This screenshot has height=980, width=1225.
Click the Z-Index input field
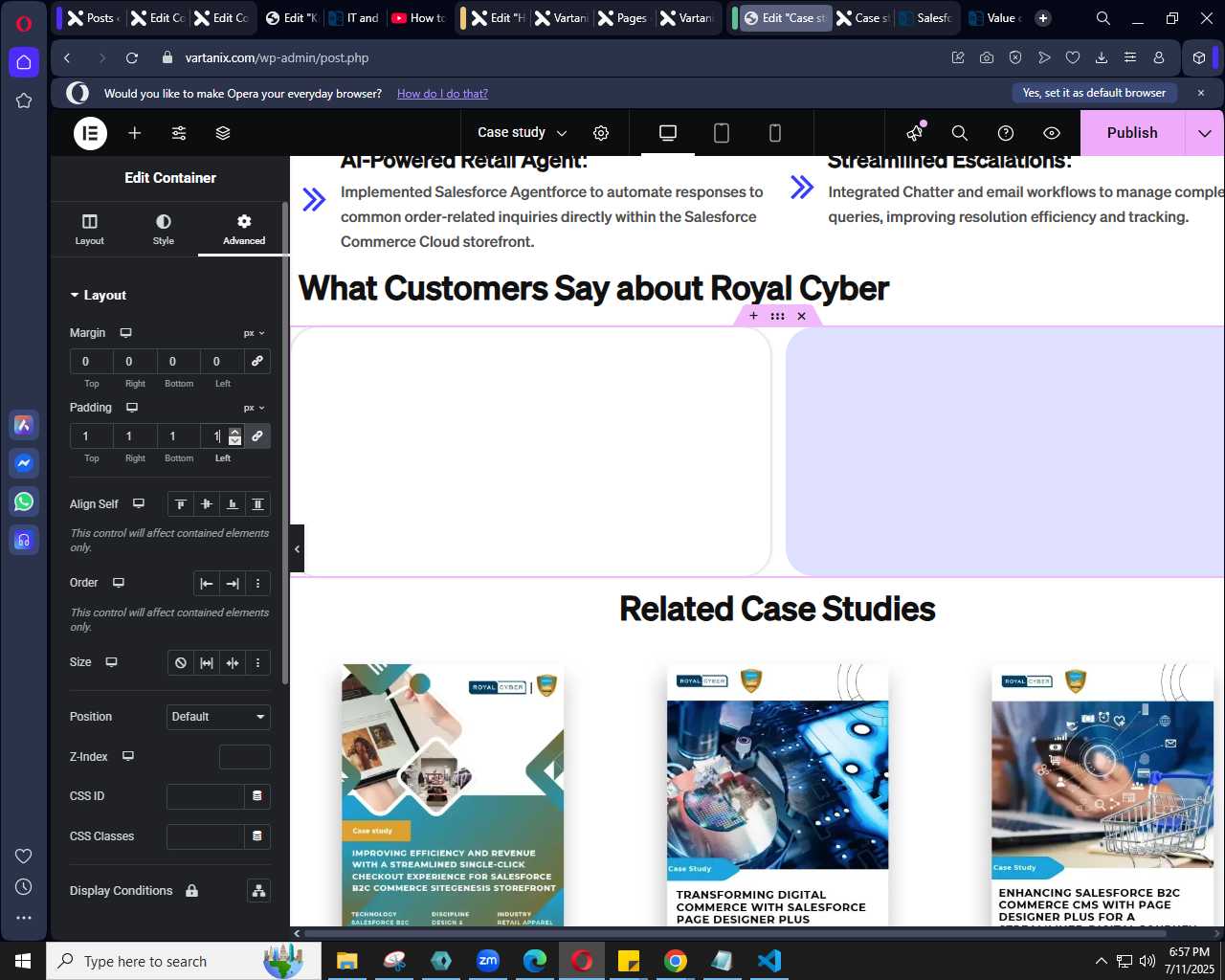245,757
